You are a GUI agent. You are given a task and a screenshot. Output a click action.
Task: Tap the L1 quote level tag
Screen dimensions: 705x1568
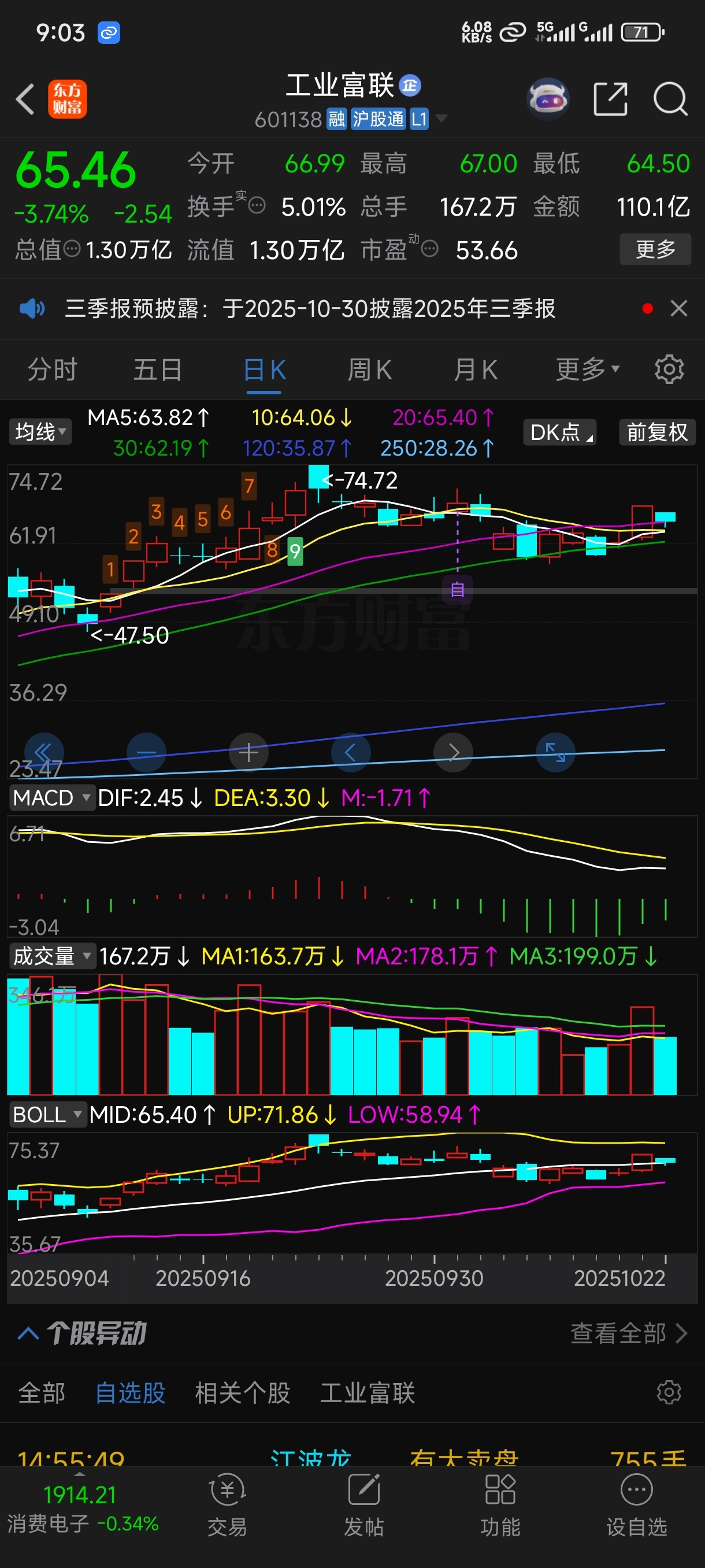pyautogui.click(x=419, y=119)
